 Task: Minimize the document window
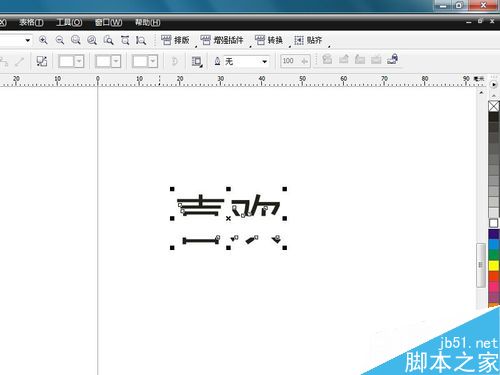tap(469, 22)
